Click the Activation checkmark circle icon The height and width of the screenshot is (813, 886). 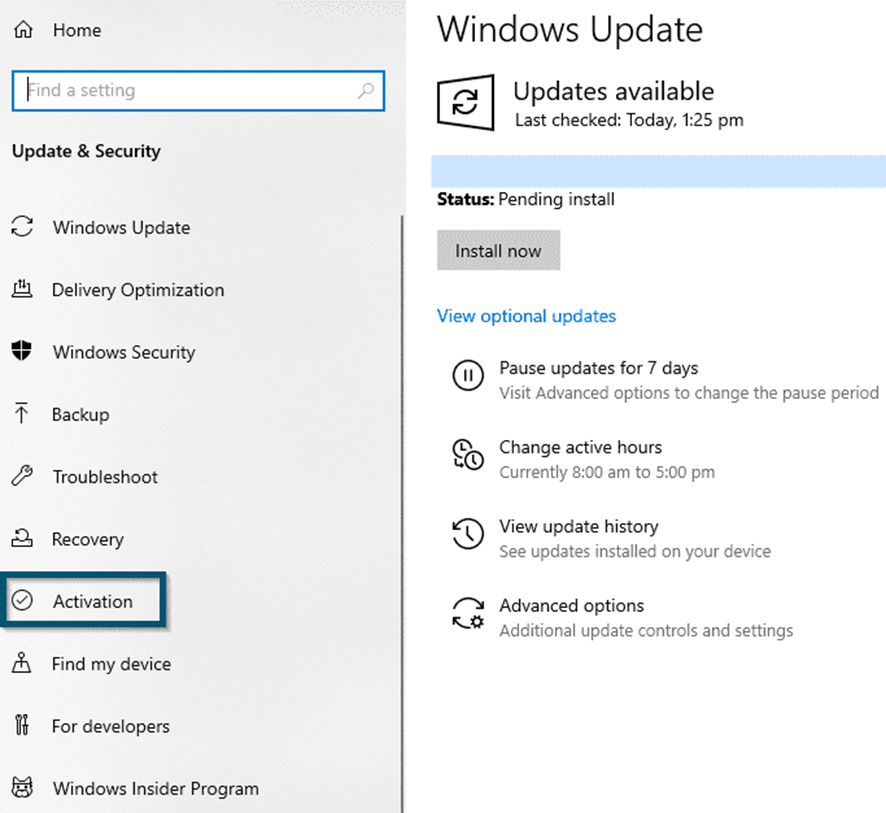tap(22, 600)
